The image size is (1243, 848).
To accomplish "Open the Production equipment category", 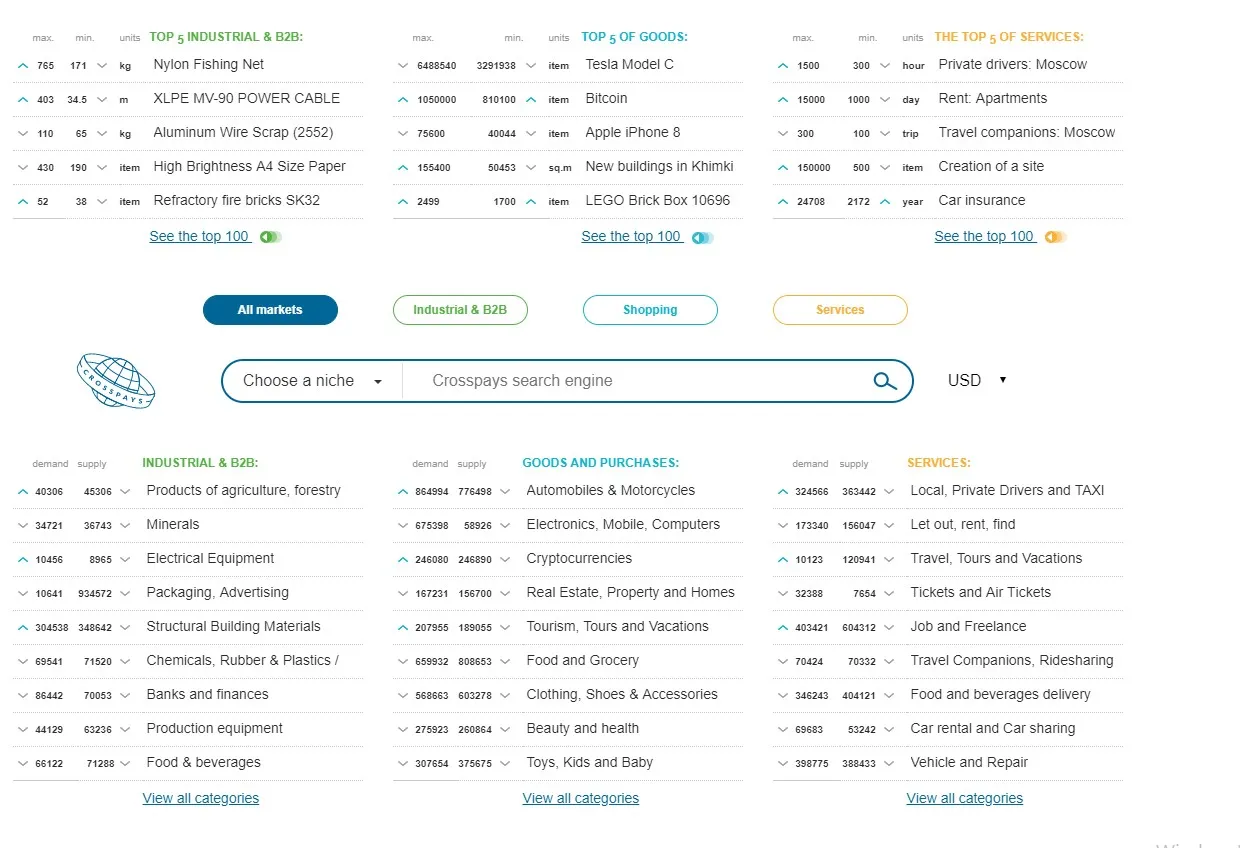I will 214,728.
